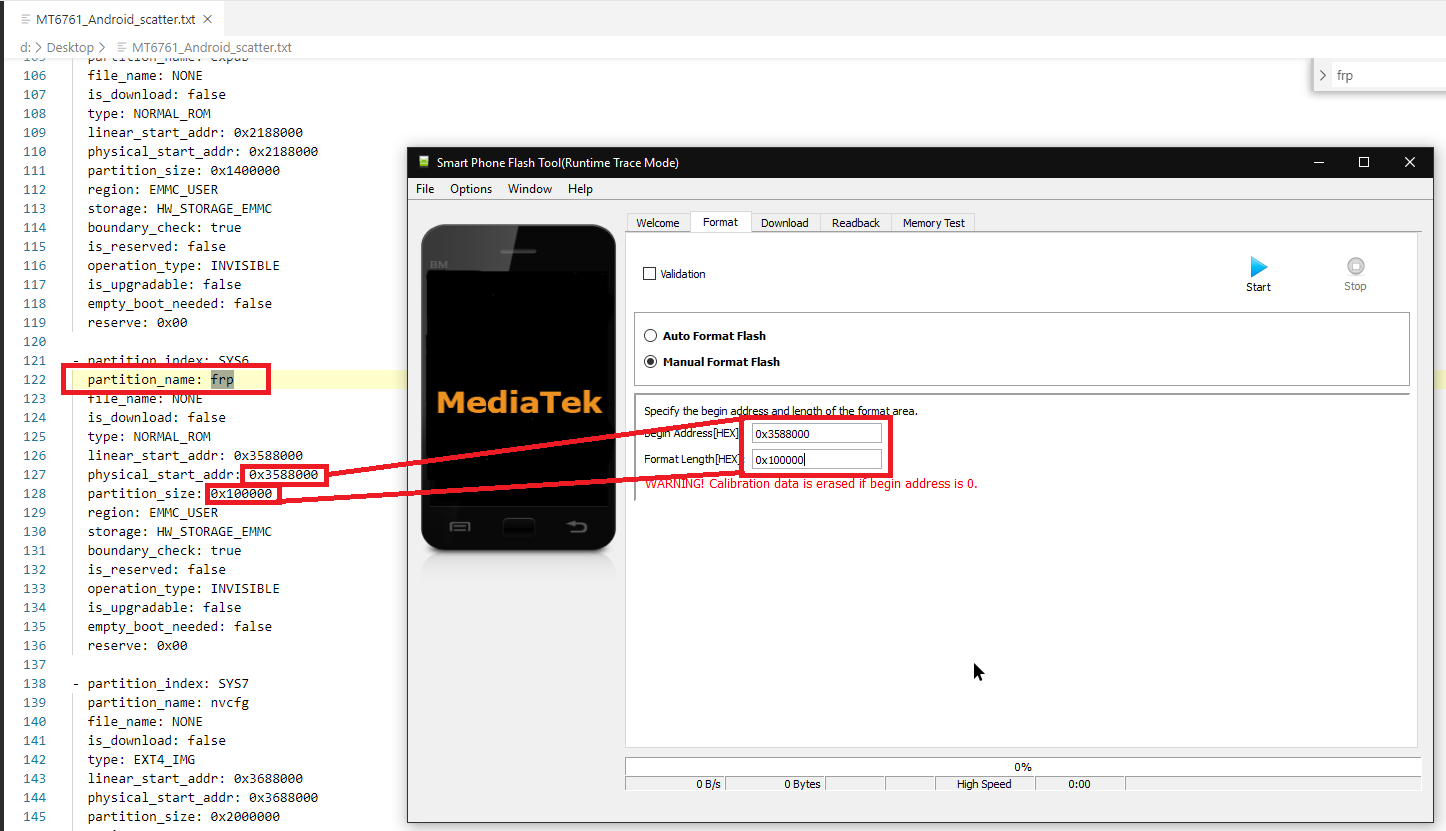Switch to the Readback tab
The height and width of the screenshot is (831, 1446).
coord(856,223)
